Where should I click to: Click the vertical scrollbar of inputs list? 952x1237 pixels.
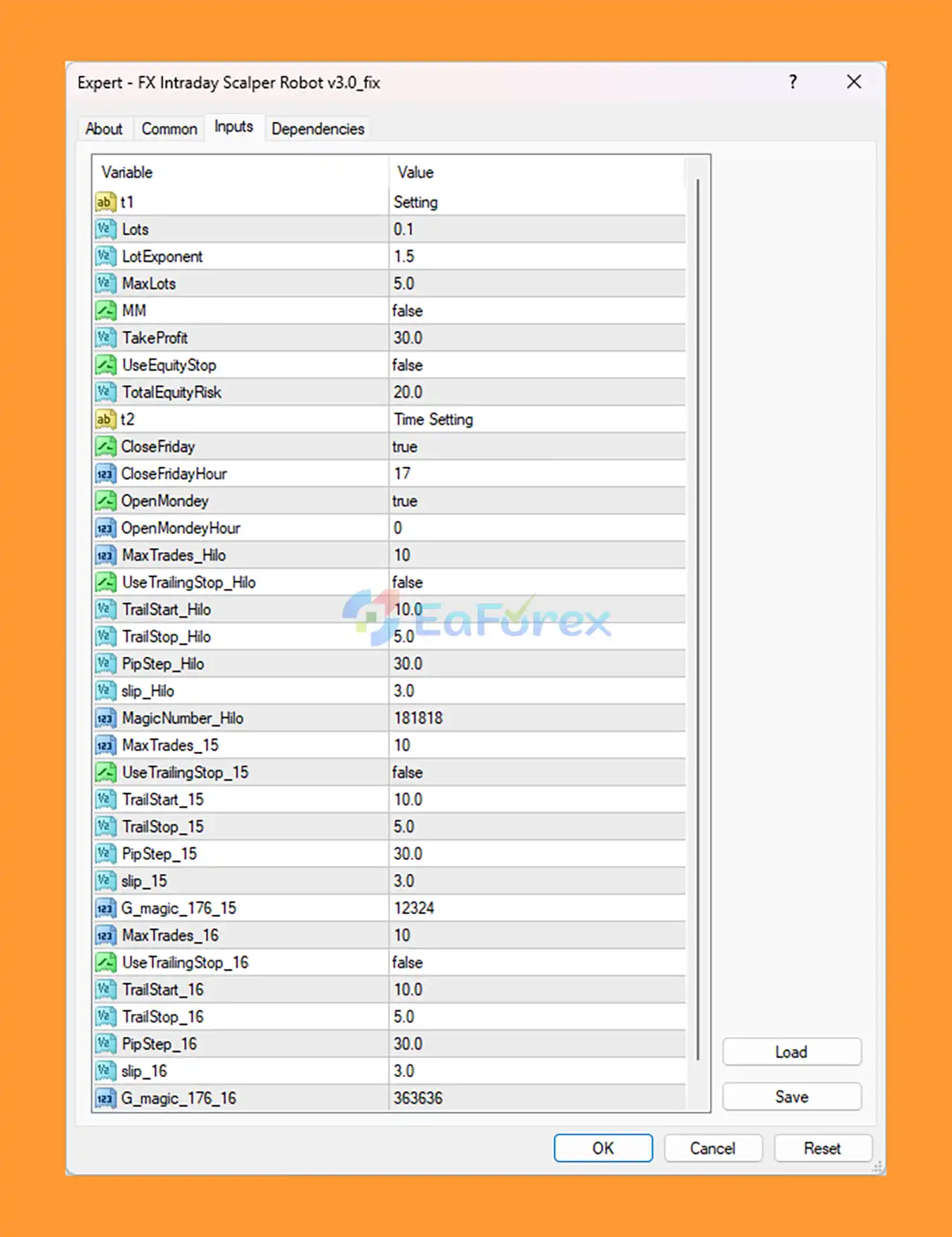(x=698, y=617)
